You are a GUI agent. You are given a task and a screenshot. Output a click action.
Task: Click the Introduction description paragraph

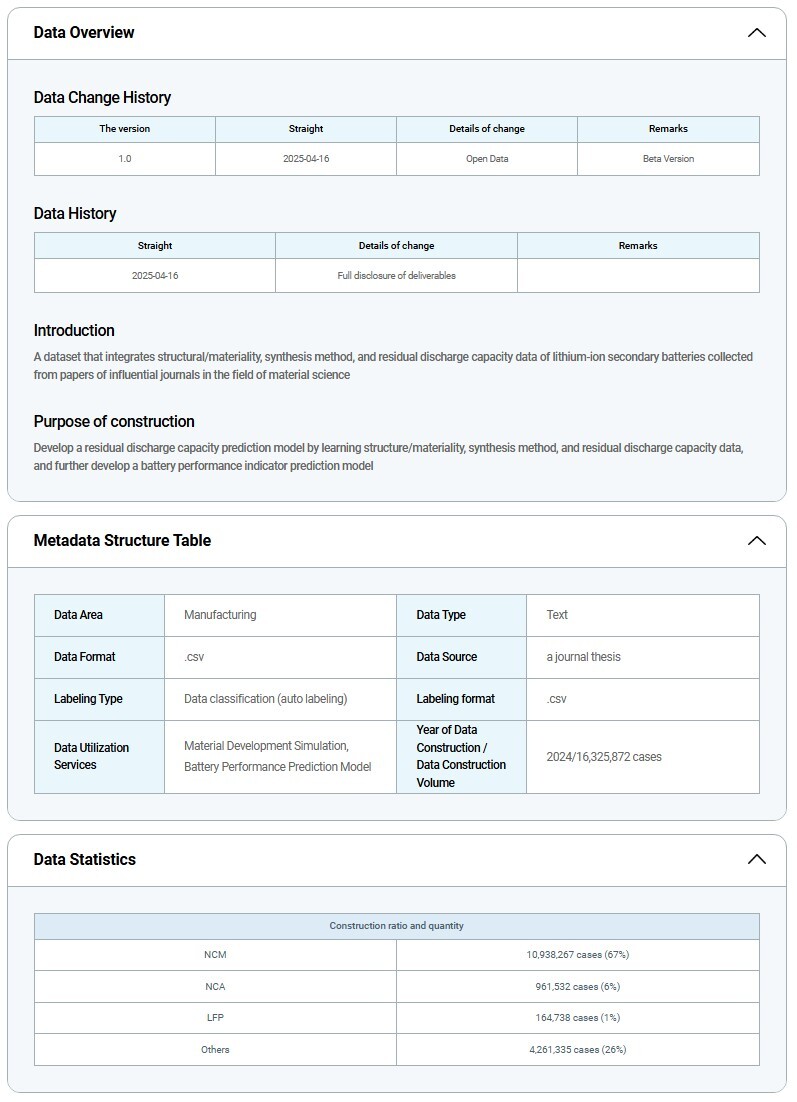[393, 366]
